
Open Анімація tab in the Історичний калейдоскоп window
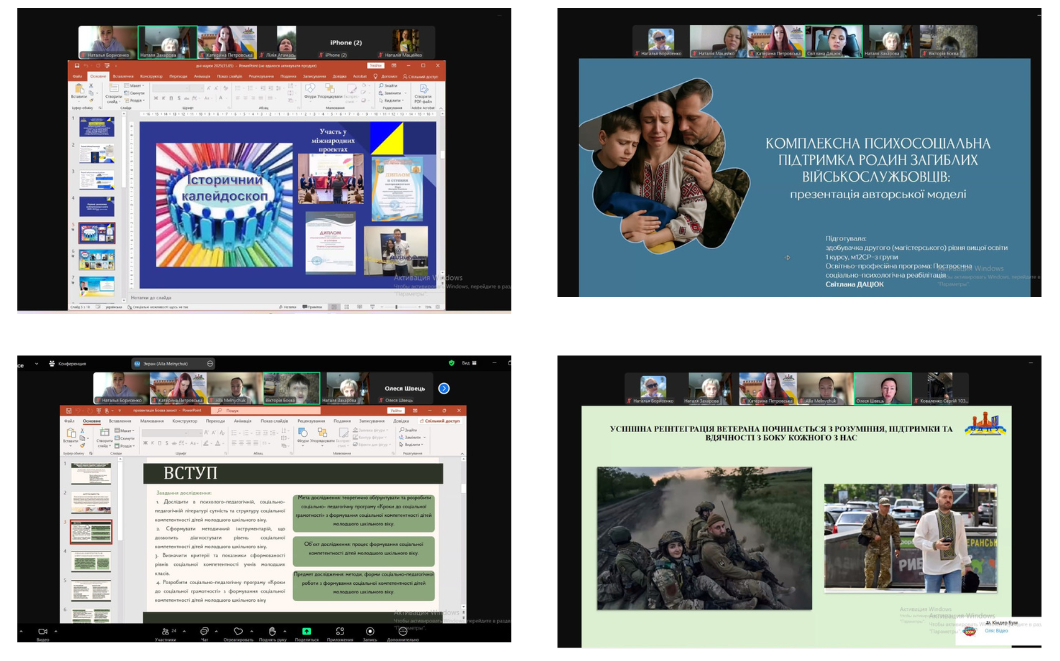click(202, 76)
